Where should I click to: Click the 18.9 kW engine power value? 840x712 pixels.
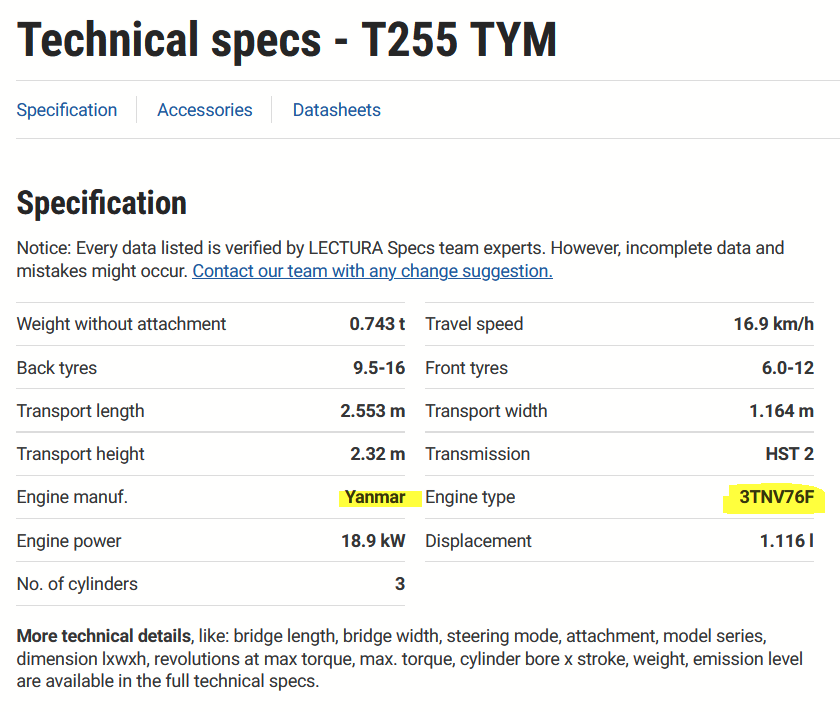(x=373, y=541)
